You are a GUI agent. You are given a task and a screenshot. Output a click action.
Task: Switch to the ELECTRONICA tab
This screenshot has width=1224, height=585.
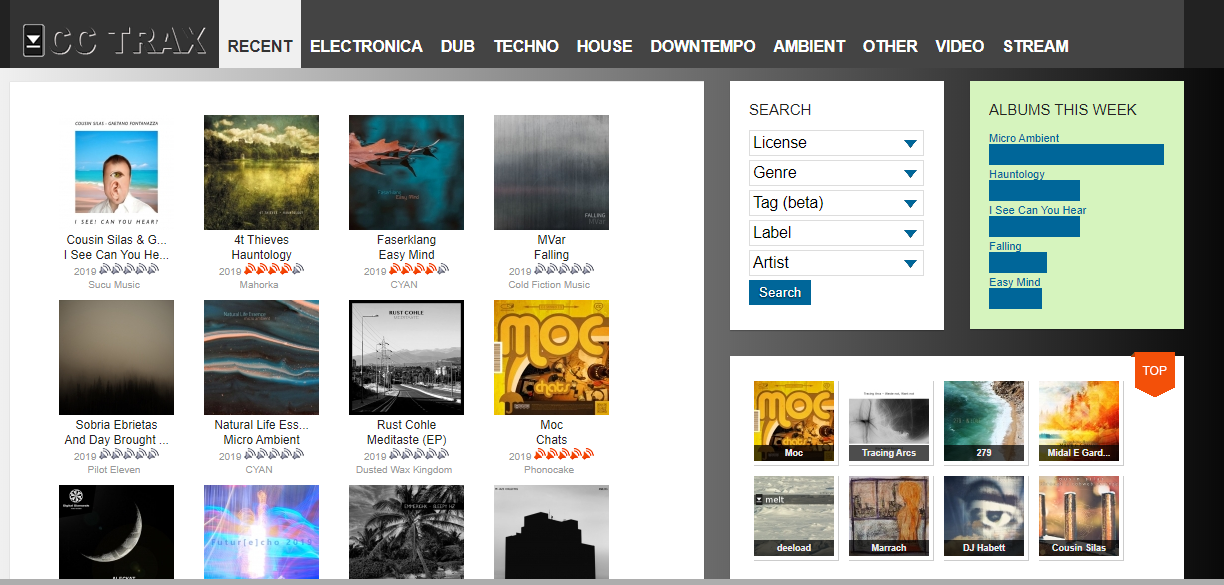[366, 46]
